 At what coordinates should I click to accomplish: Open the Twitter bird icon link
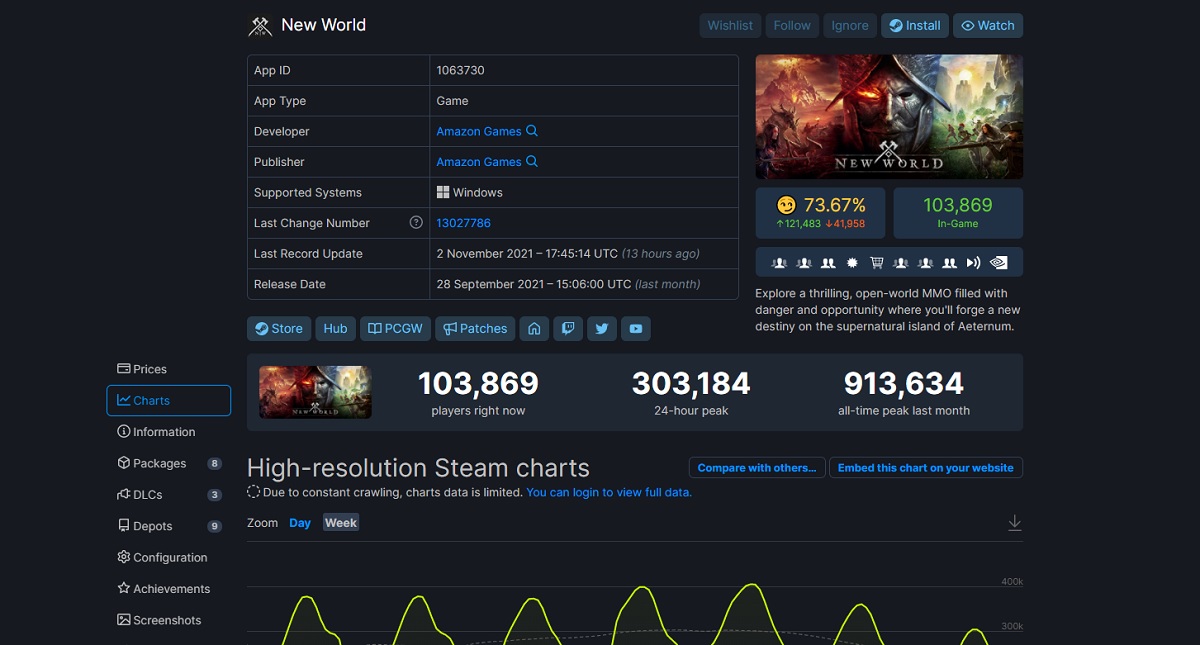click(x=601, y=328)
